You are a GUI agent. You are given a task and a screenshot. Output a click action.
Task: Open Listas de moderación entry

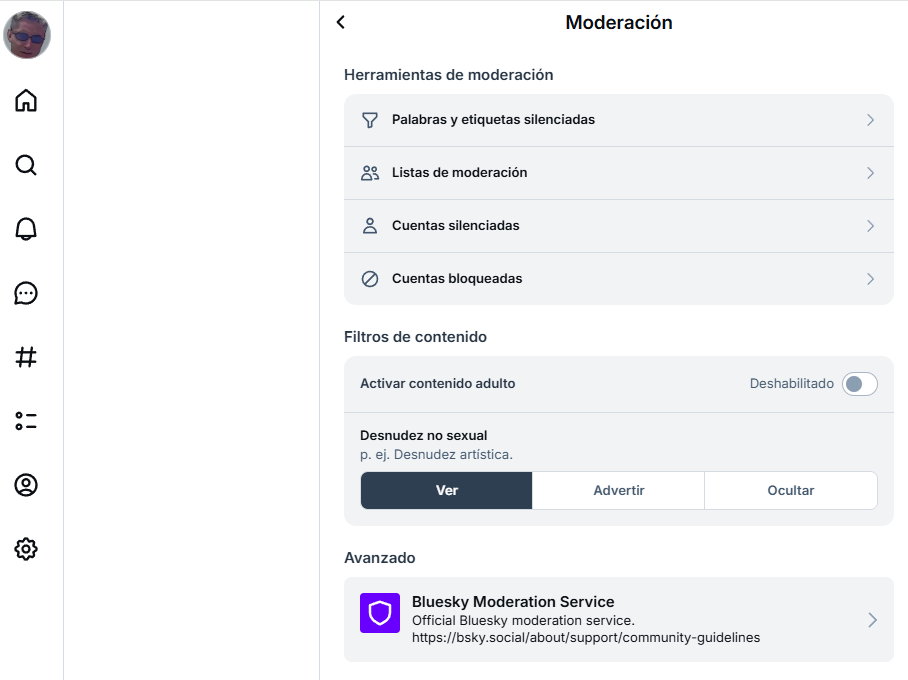pyautogui.click(x=459, y=173)
